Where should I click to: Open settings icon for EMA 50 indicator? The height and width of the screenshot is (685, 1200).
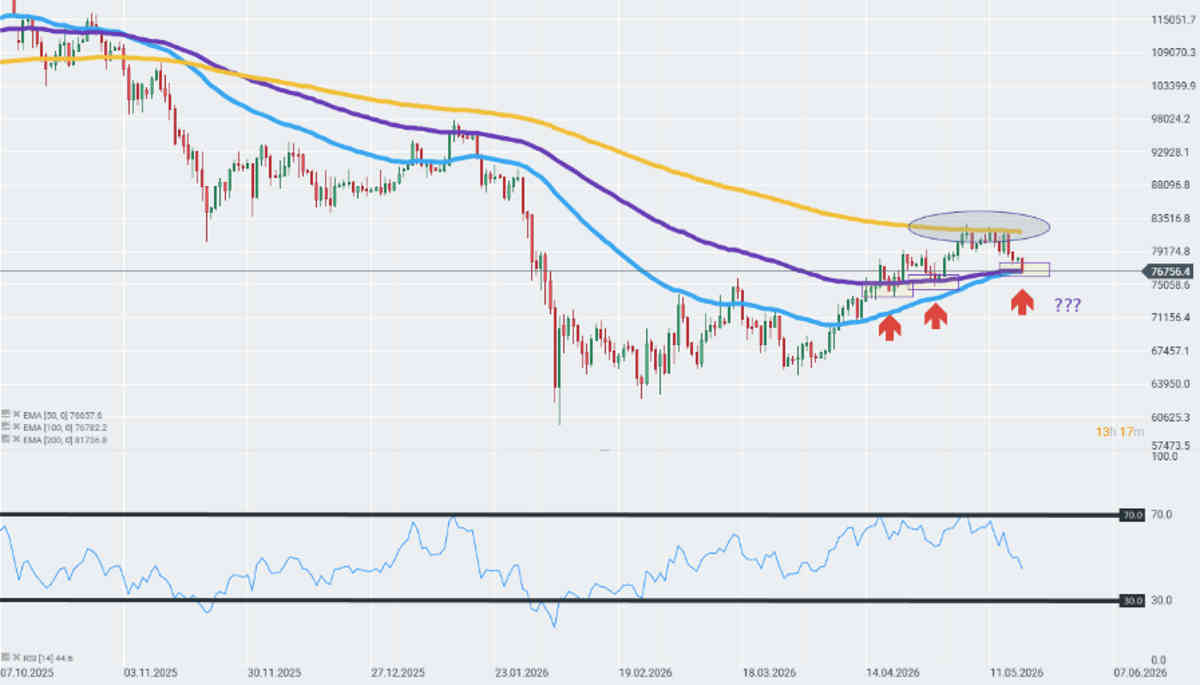6,413
